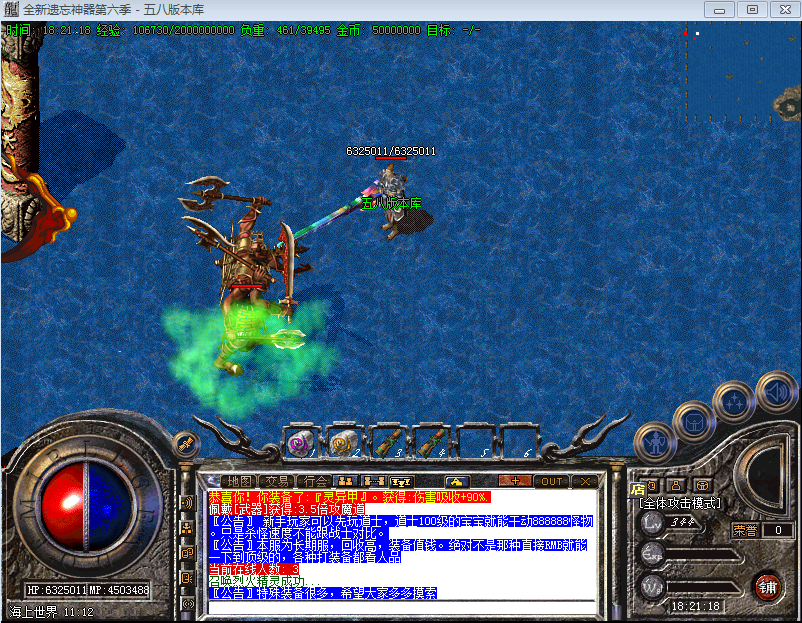802x623 pixels.
Task: Type in the chat input field
Action: pos(402,607)
